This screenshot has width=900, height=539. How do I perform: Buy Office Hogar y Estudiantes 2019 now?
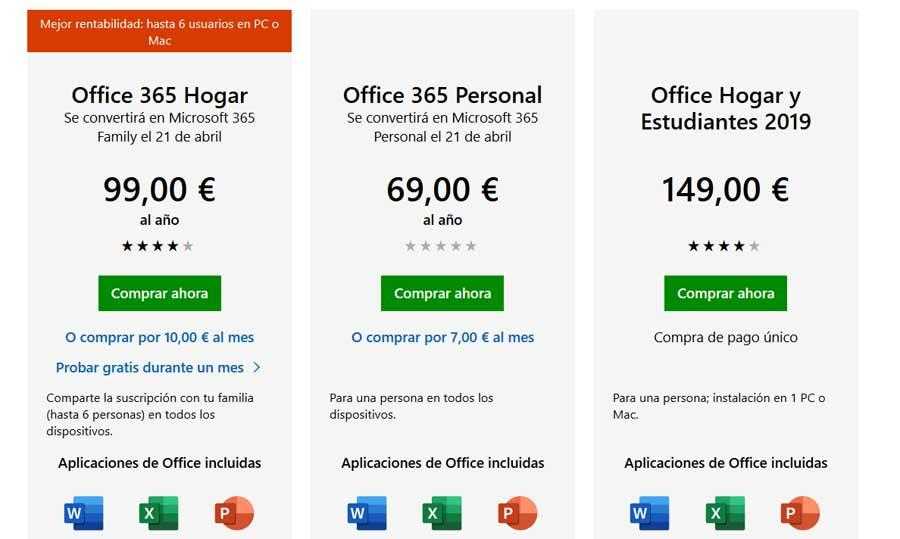pos(725,293)
